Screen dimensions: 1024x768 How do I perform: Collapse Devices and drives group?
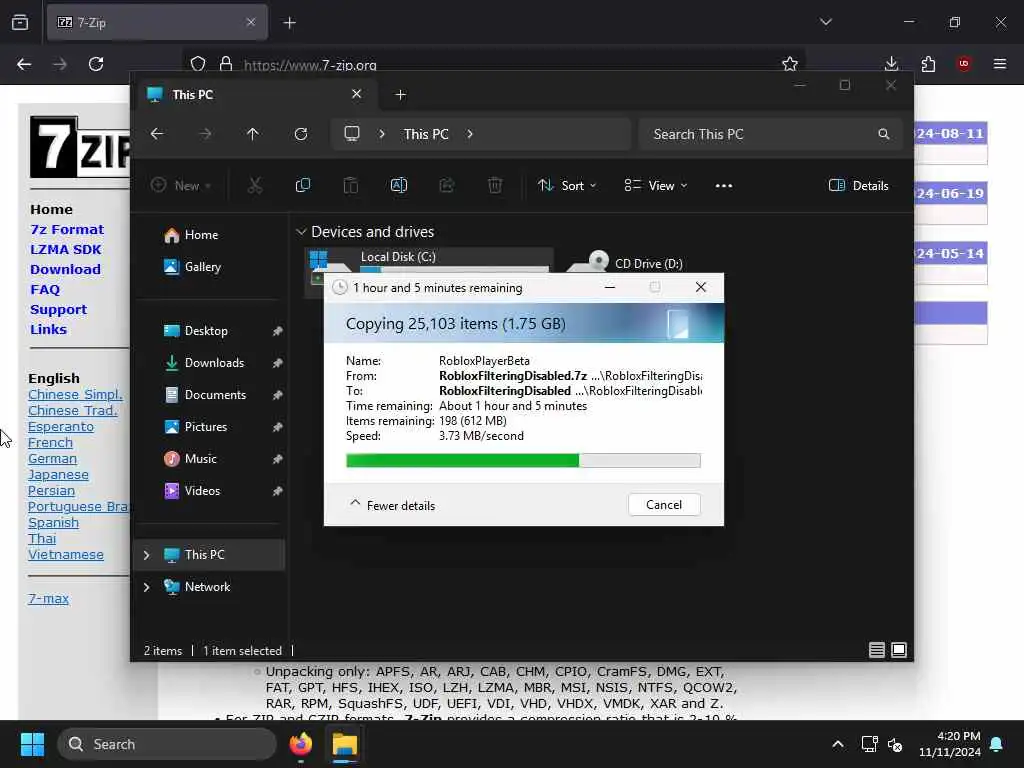[301, 232]
